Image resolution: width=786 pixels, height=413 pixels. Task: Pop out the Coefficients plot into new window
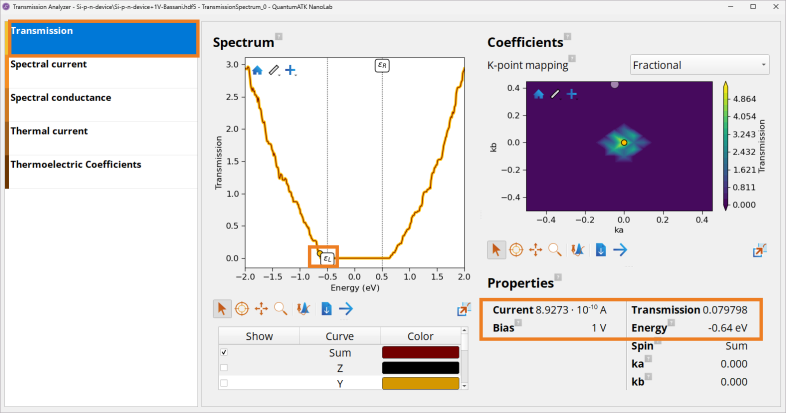tap(759, 250)
